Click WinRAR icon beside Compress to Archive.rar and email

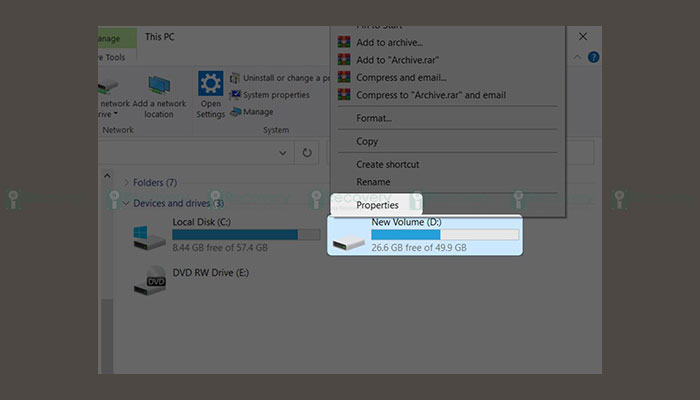click(x=344, y=94)
